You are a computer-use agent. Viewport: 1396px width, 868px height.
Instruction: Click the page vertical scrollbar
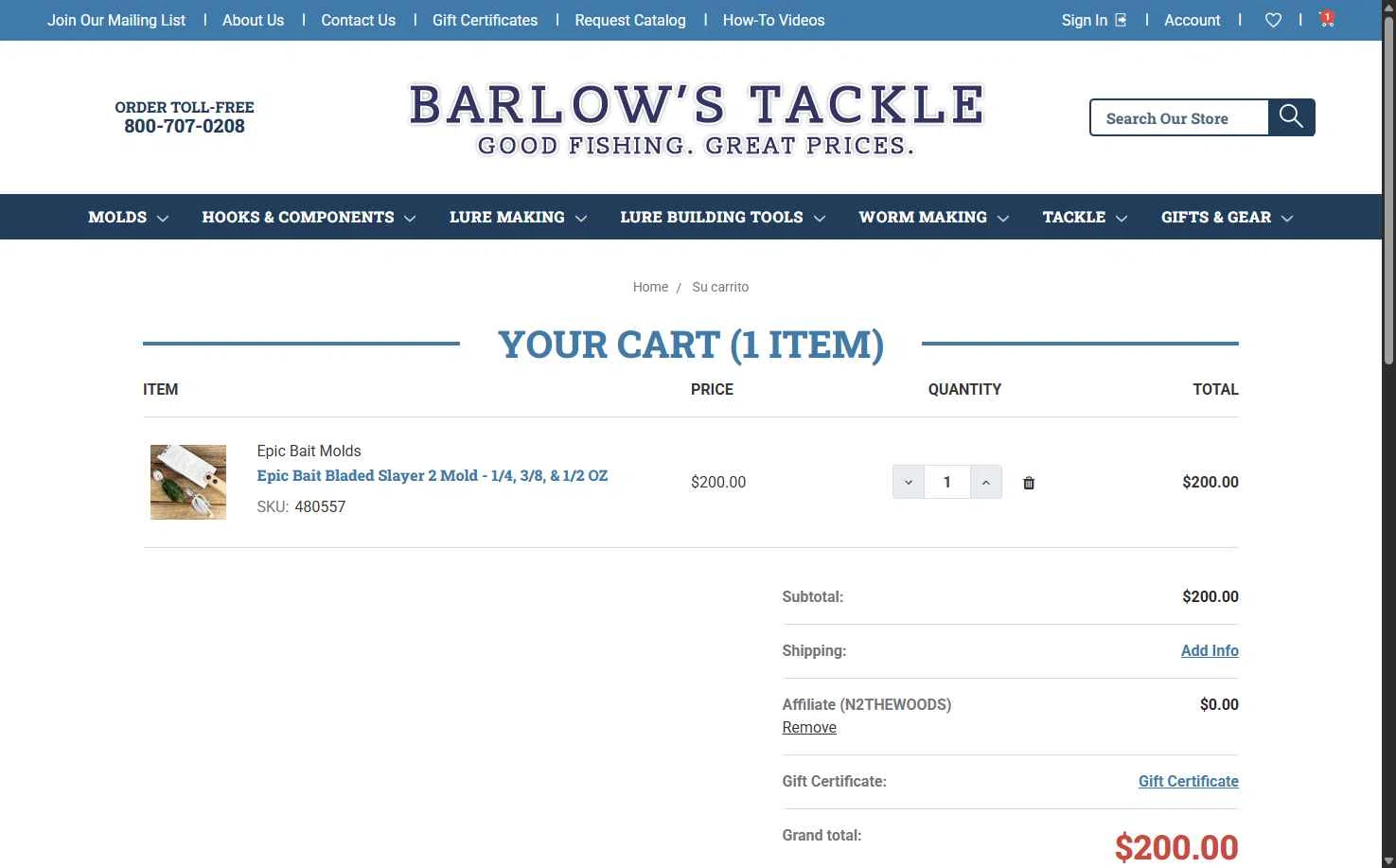1388,434
